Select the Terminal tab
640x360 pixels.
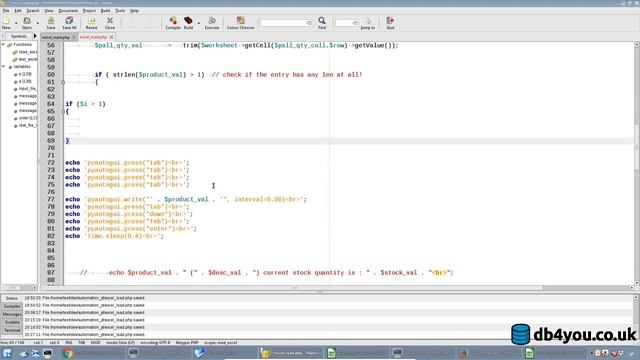click(x=12, y=330)
